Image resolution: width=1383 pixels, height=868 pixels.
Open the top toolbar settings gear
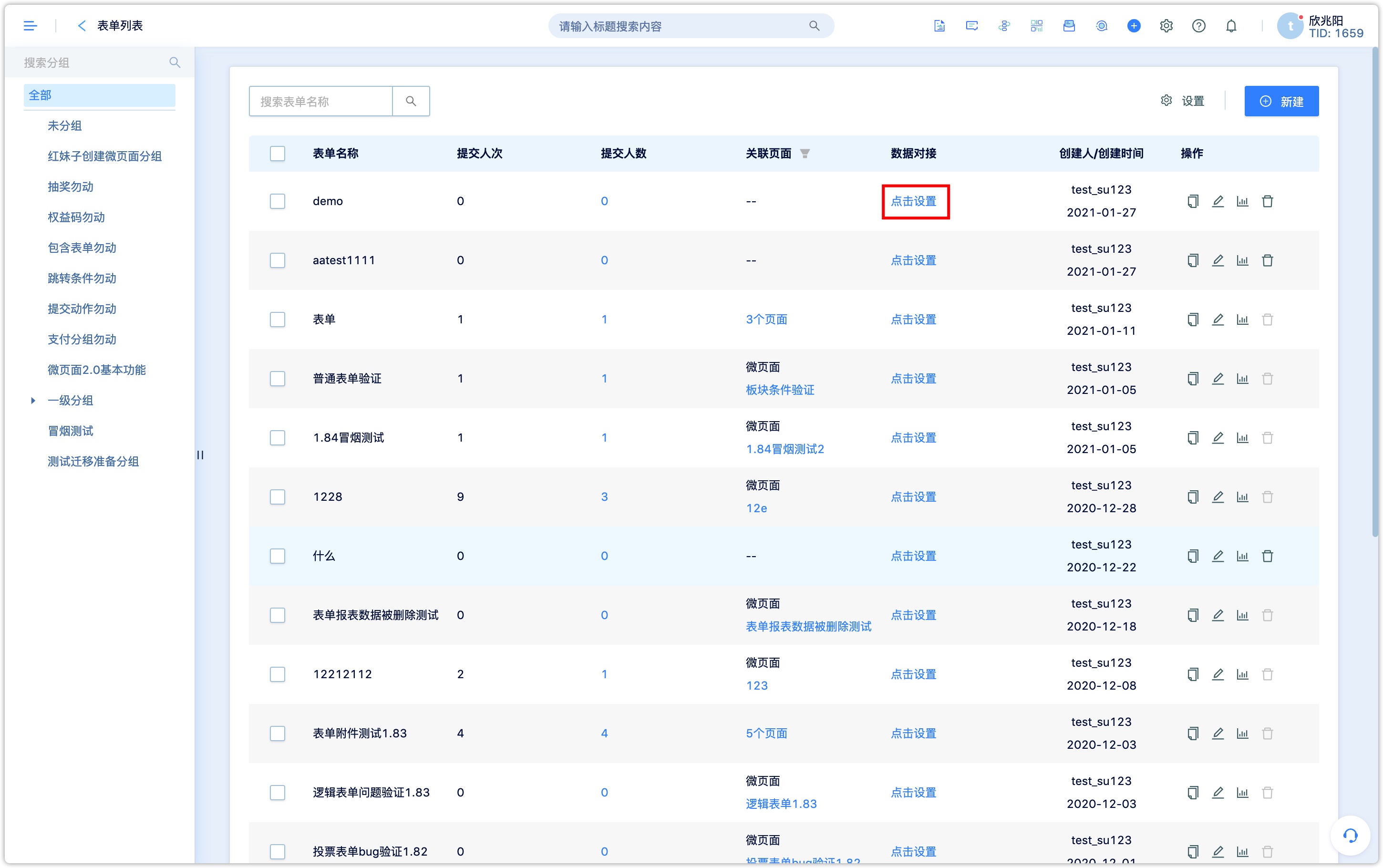point(1166,26)
